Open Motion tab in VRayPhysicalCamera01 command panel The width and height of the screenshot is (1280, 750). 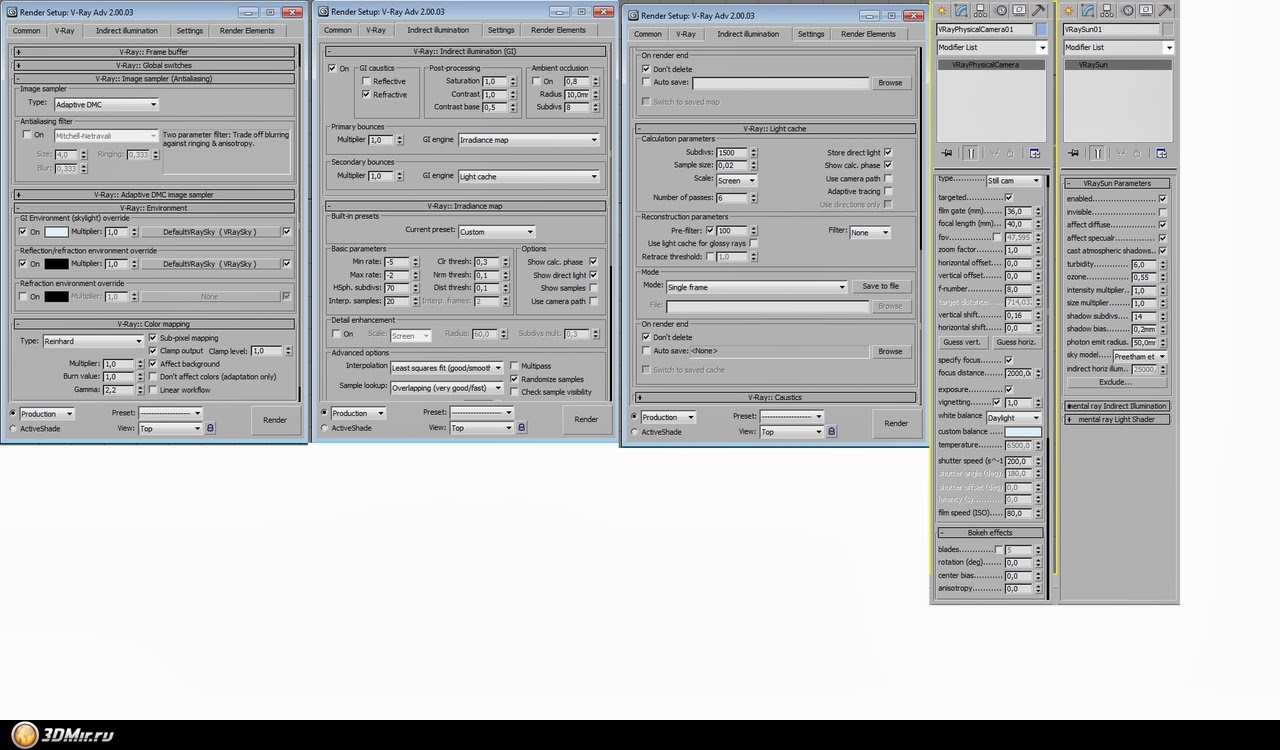coord(1001,10)
